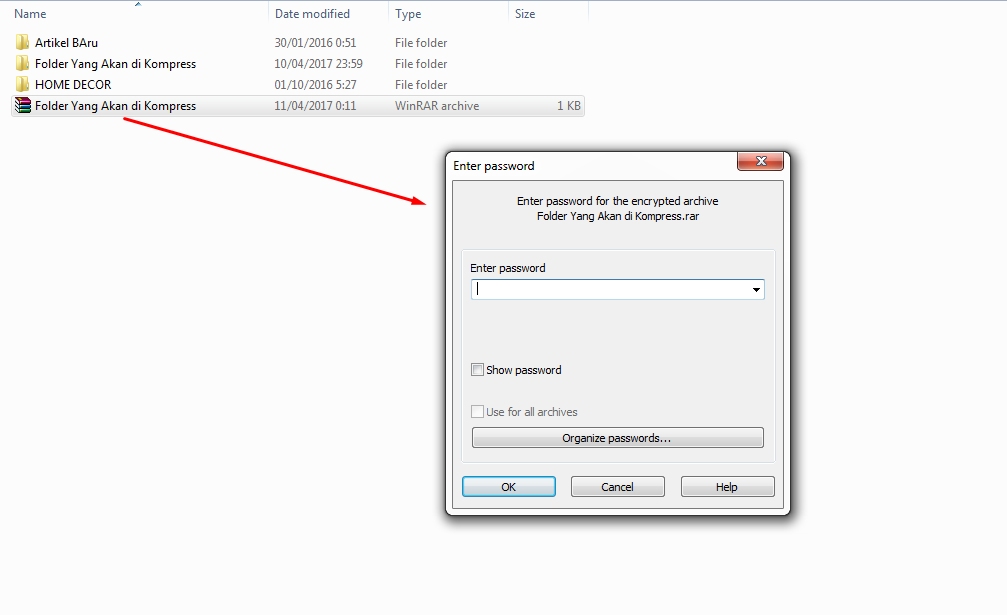
Task: Open Organize passwords settings
Action: 617,438
